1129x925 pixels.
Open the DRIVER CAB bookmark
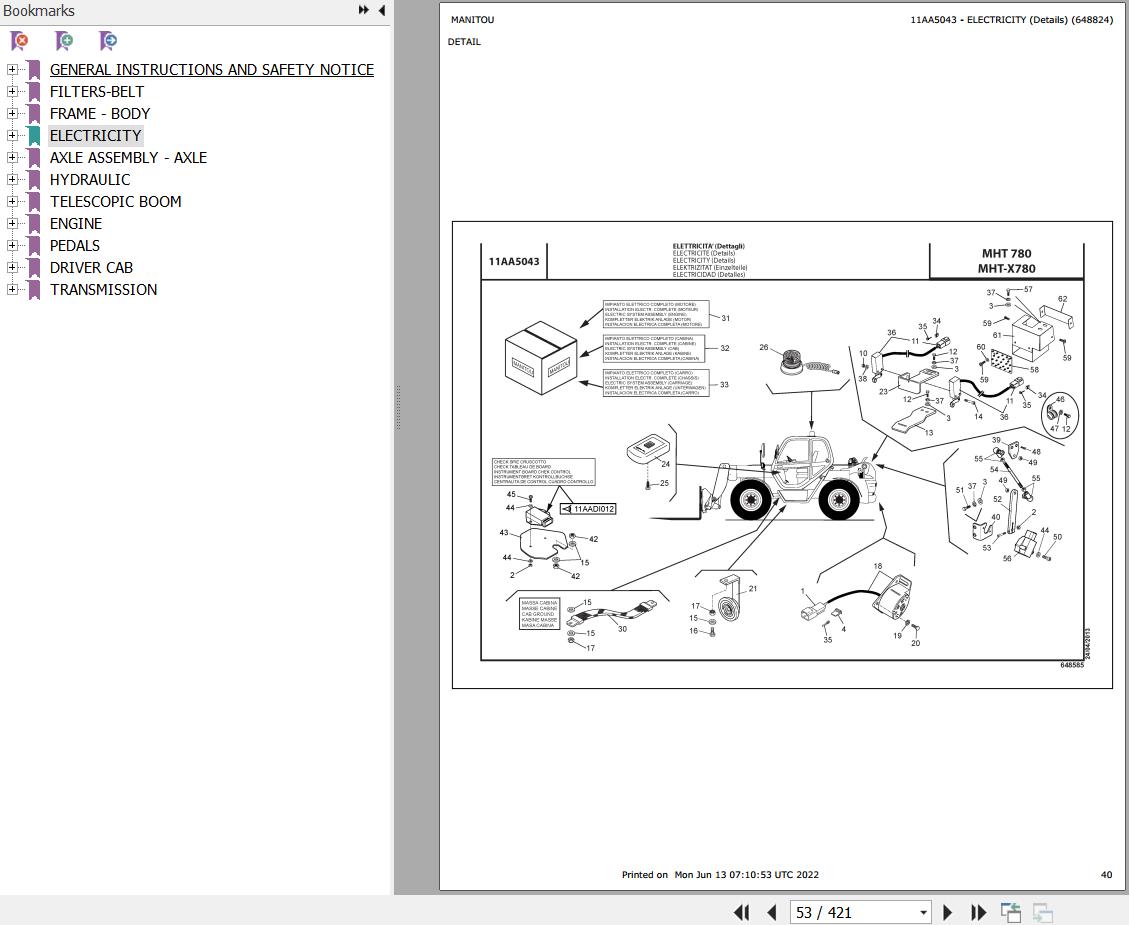click(x=91, y=268)
